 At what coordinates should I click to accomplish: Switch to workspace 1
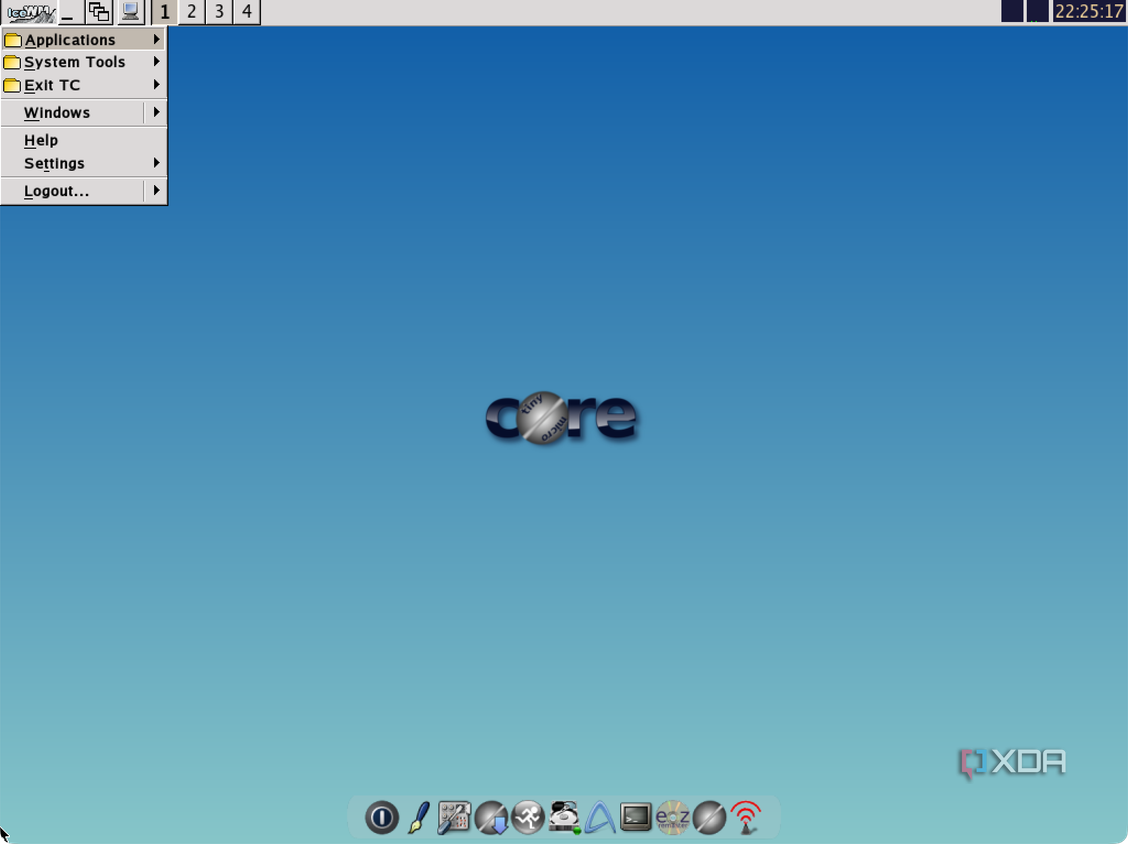point(165,12)
